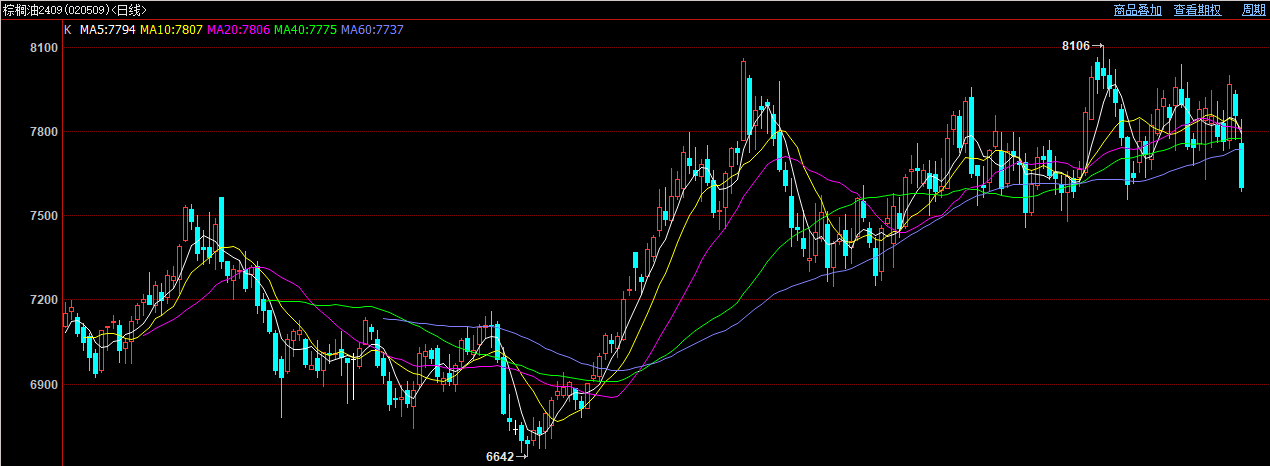This screenshot has width=1270, height=466.
Task: Click the K label before MA5
Action: [68, 30]
